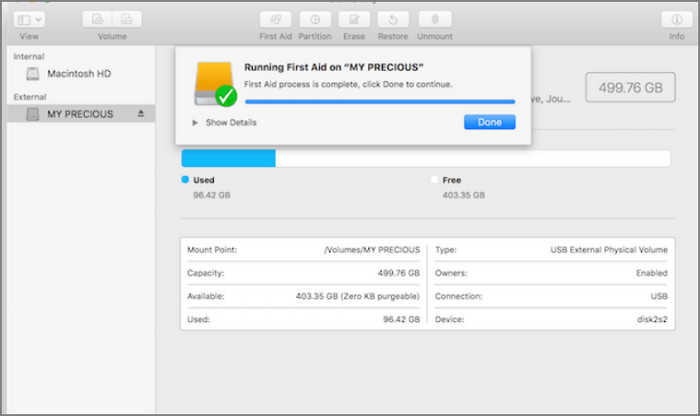Select the Erase toolbar icon
Screen dimensions: 700x416
[352, 20]
